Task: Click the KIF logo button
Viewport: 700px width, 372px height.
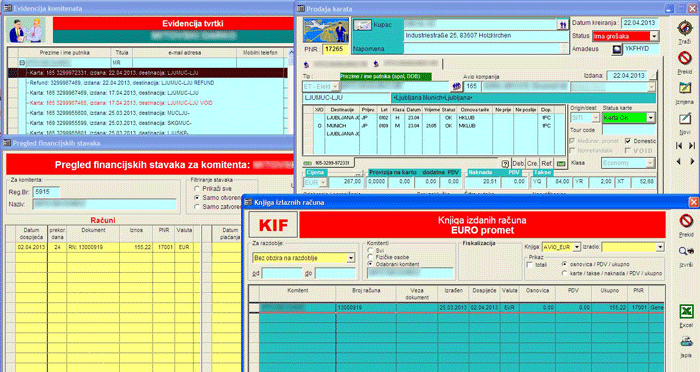Action: pos(273,225)
